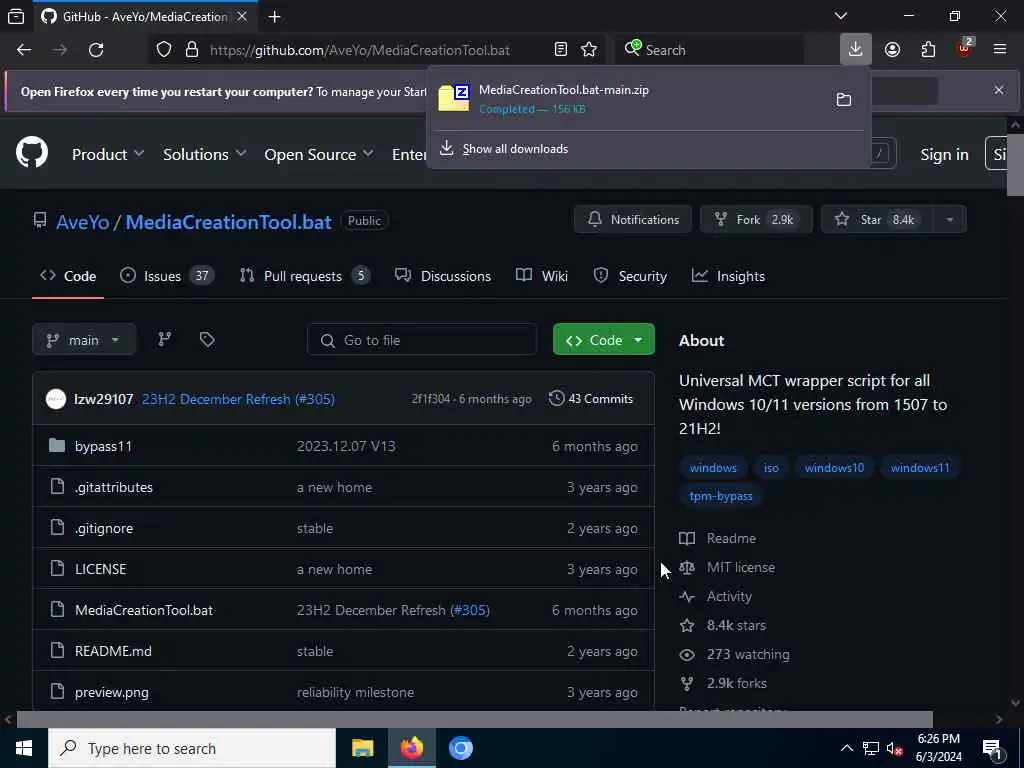Open the Discussions tab

point(443,276)
